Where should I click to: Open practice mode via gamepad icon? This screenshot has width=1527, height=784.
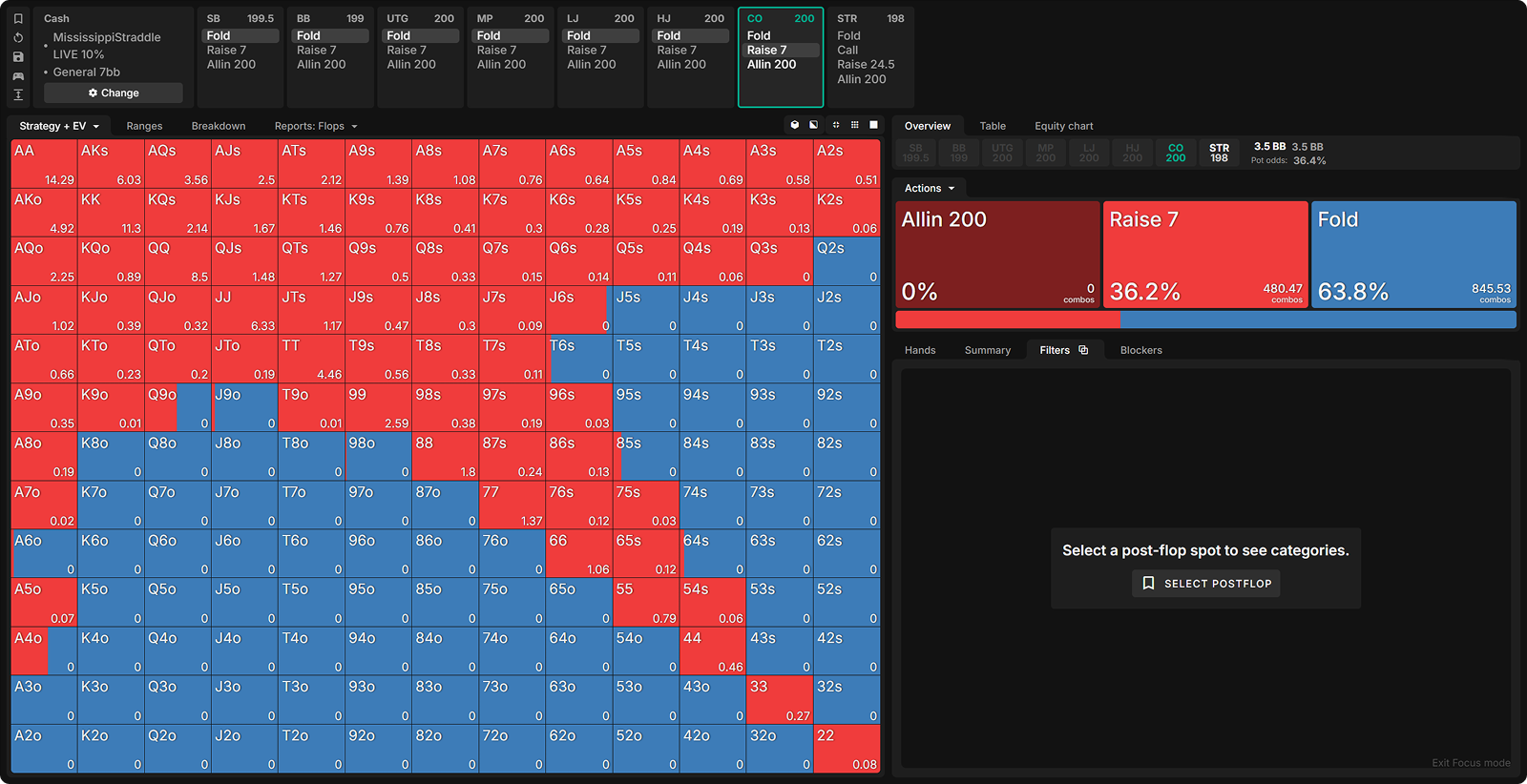tap(17, 76)
